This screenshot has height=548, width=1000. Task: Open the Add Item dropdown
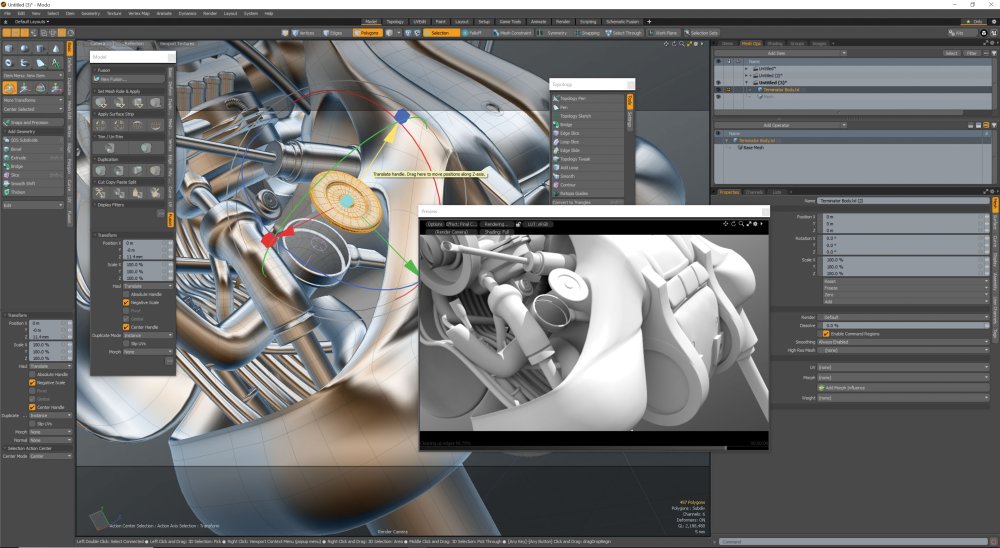(780, 53)
